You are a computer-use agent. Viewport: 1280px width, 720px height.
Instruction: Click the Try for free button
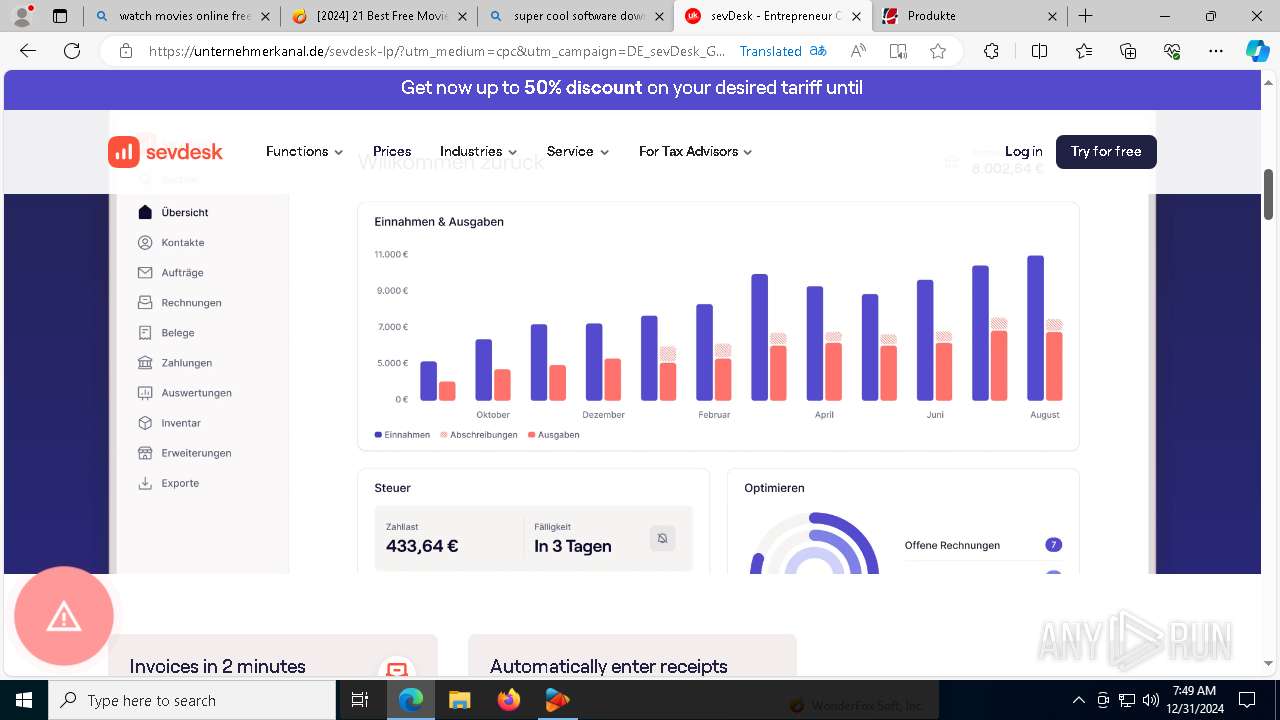[1106, 152]
